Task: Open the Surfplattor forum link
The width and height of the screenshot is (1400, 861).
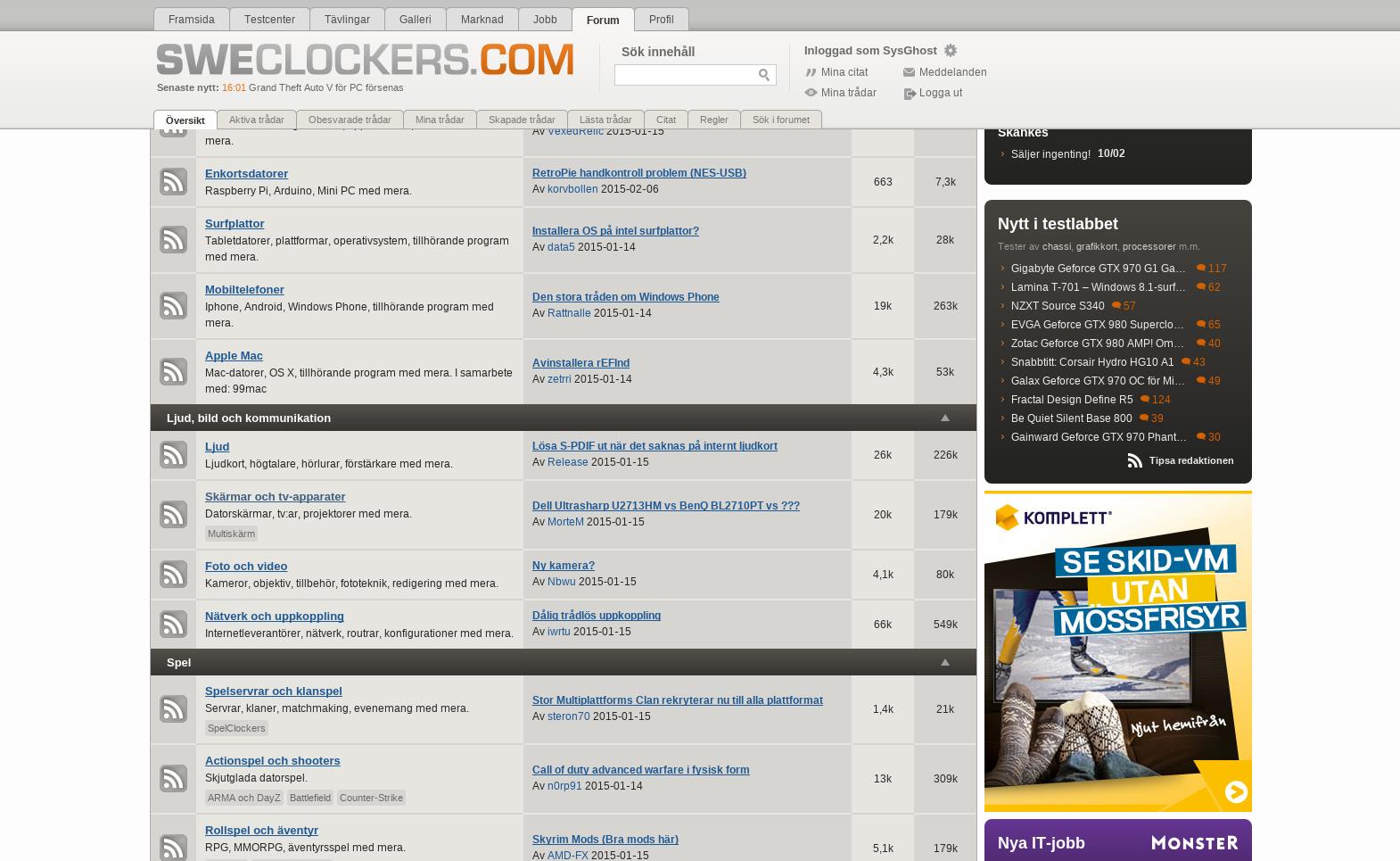Action: click(235, 223)
